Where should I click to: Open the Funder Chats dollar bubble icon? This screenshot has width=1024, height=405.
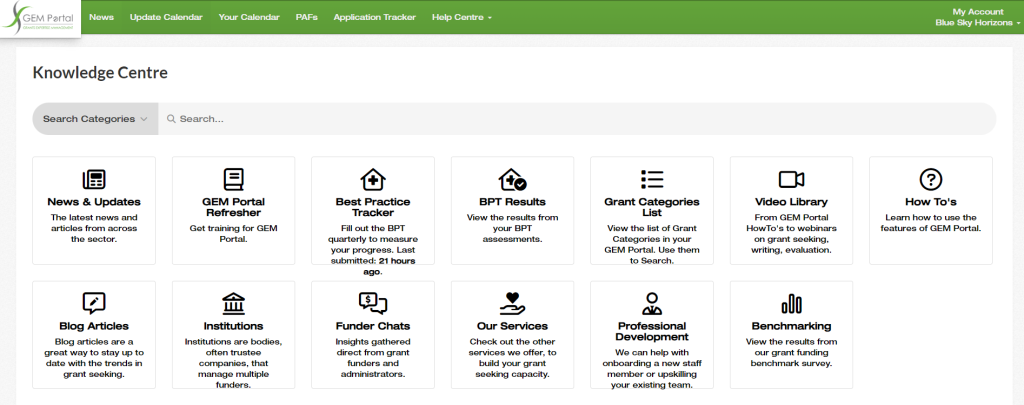point(373,303)
